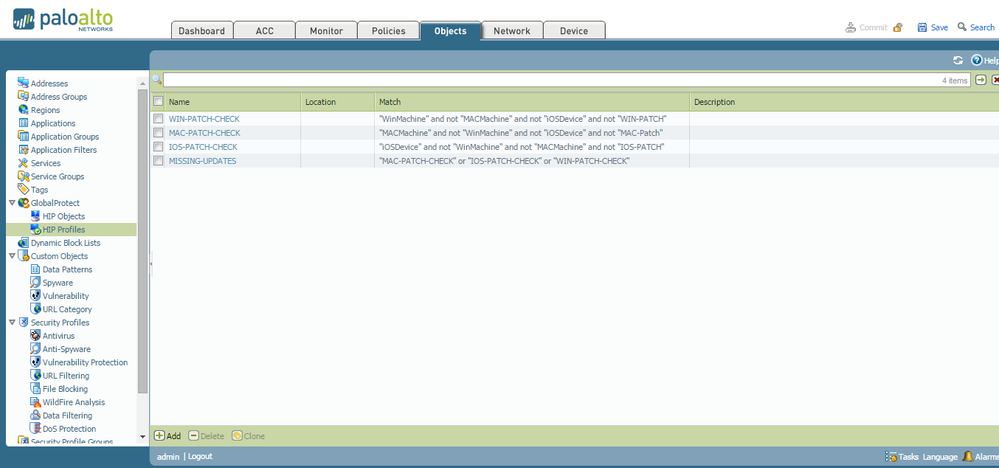The width and height of the screenshot is (999, 468).
Task: Collapse the Security Profiles tree node
Action: pyautogui.click(x=12, y=323)
